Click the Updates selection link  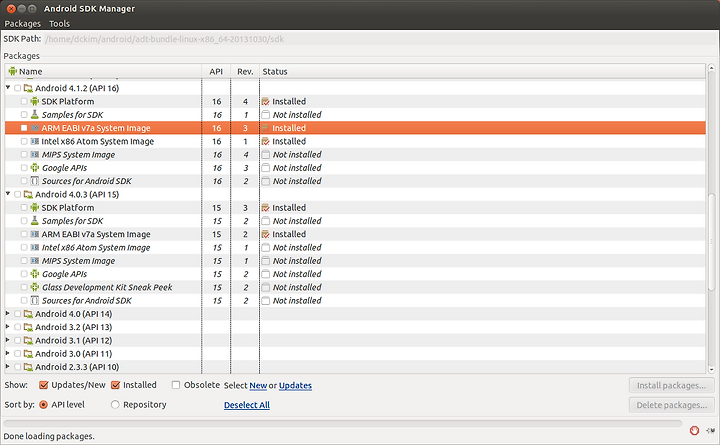pyautogui.click(x=295, y=386)
